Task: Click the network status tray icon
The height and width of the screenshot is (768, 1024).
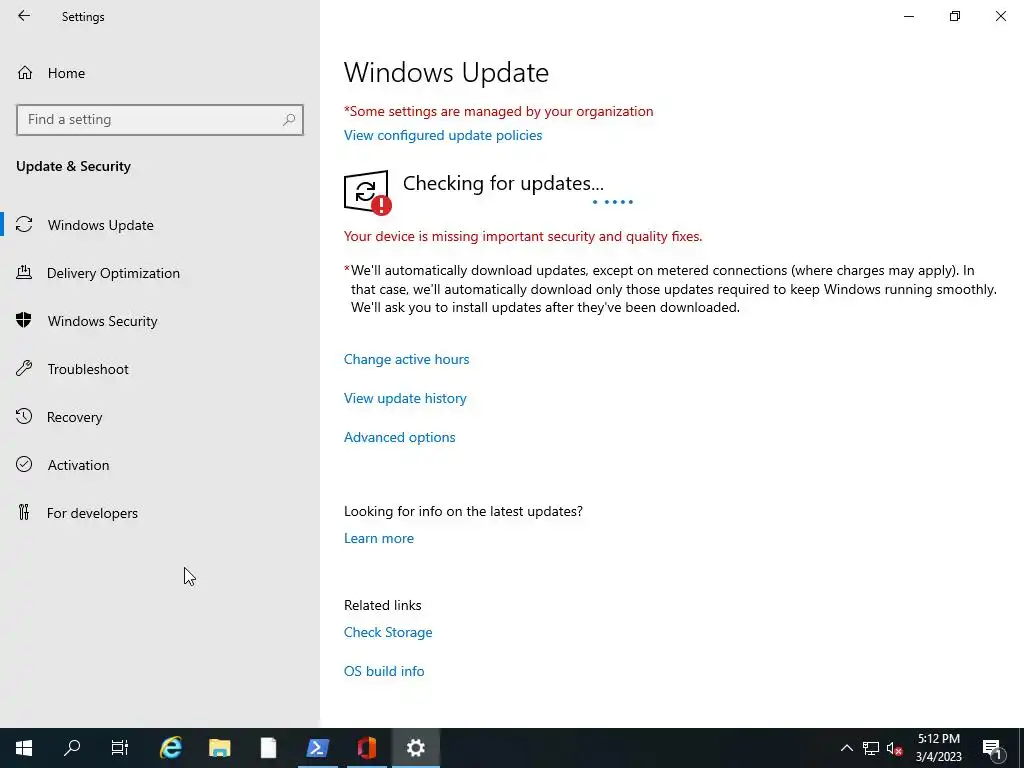Action: [x=871, y=748]
